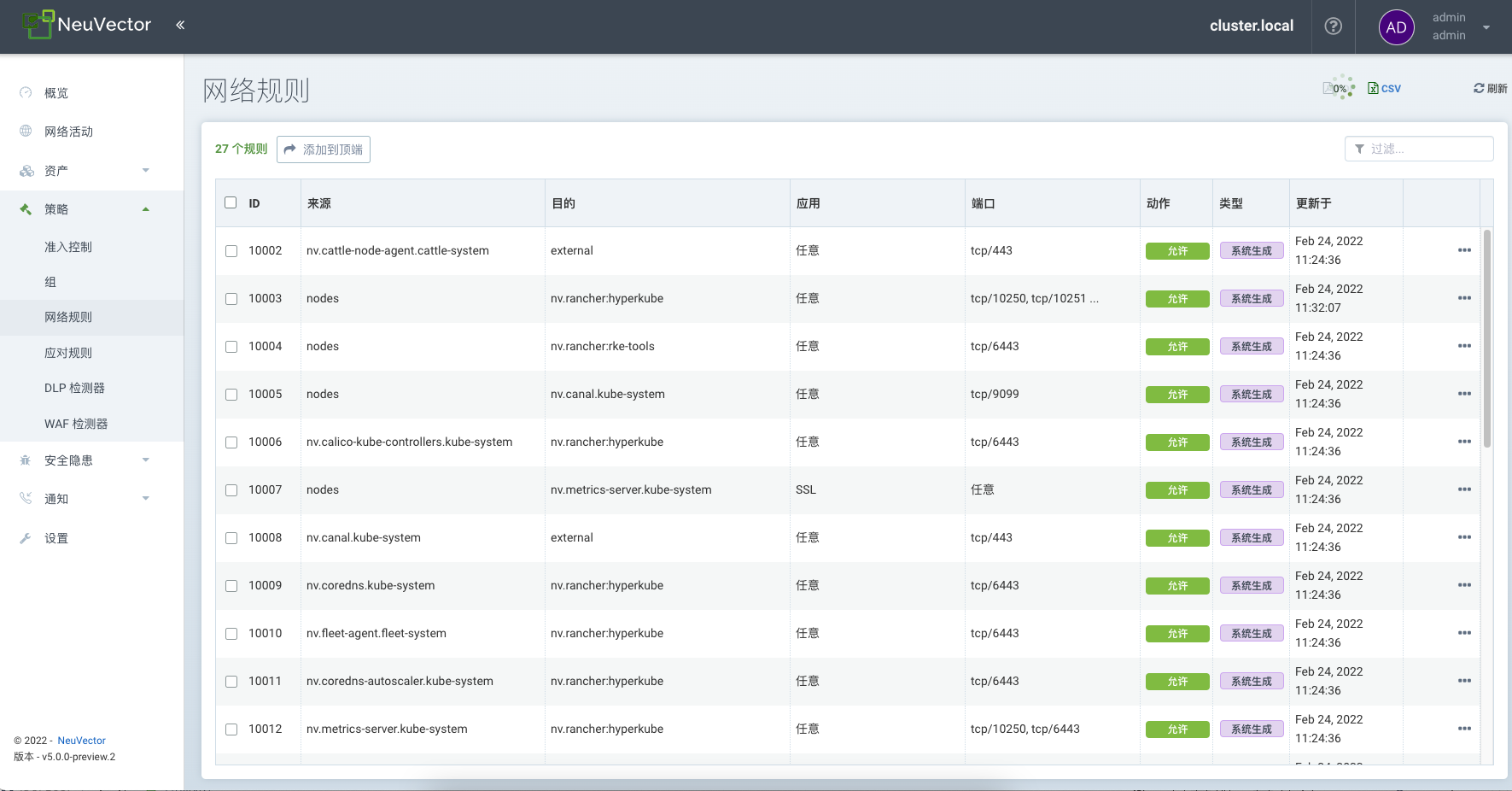This screenshot has height=791, width=1512.
Task: Open the NeuVector footer link
Action: click(81, 741)
